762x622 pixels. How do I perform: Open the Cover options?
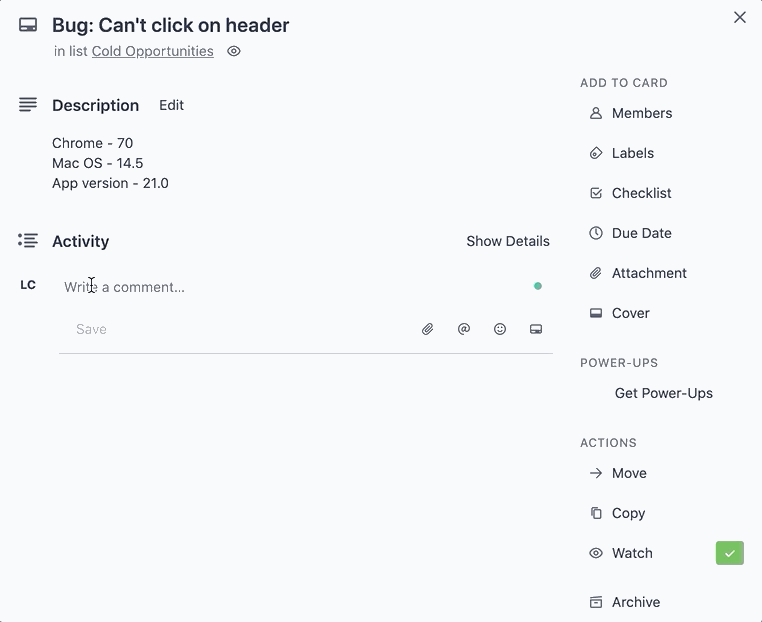(x=630, y=313)
